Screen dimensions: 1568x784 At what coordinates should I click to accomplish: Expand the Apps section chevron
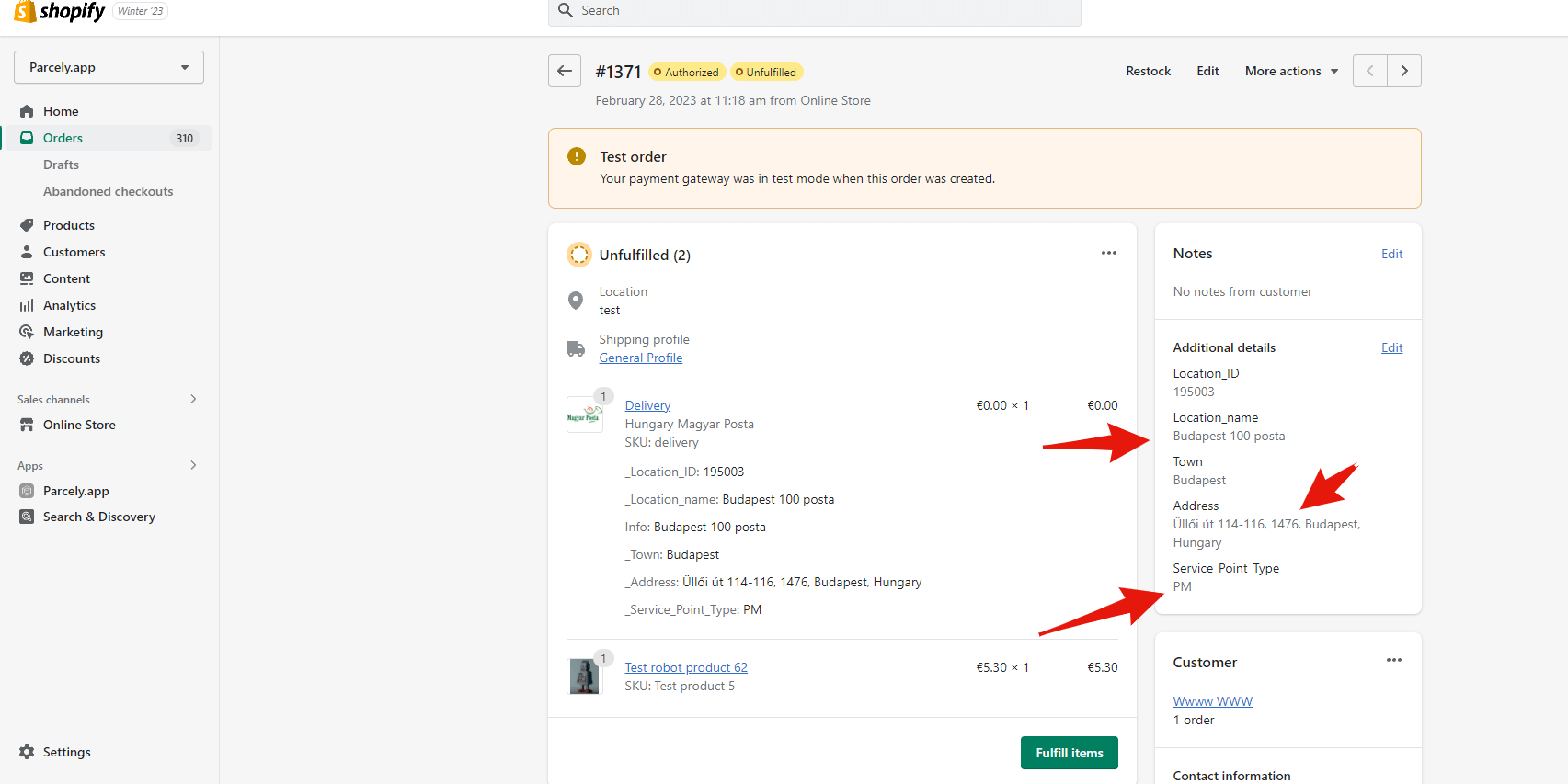tap(193, 465)
